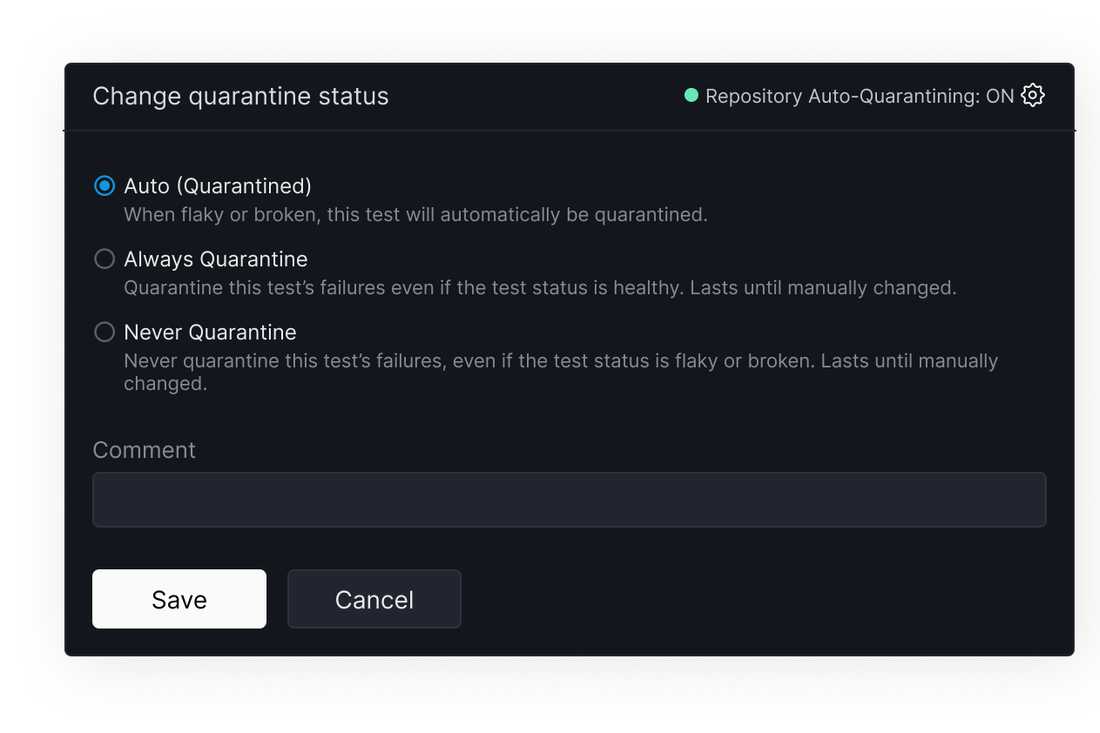Click the description starting "Quarantine this test's failures"
1100x733 pixels.
(x=540, y=288)
